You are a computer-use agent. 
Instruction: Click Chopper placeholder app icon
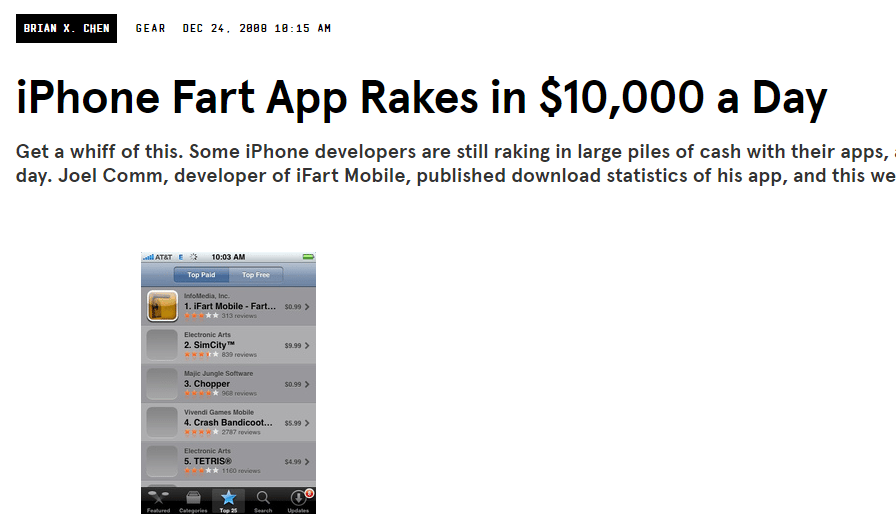(x=162, y=384)
